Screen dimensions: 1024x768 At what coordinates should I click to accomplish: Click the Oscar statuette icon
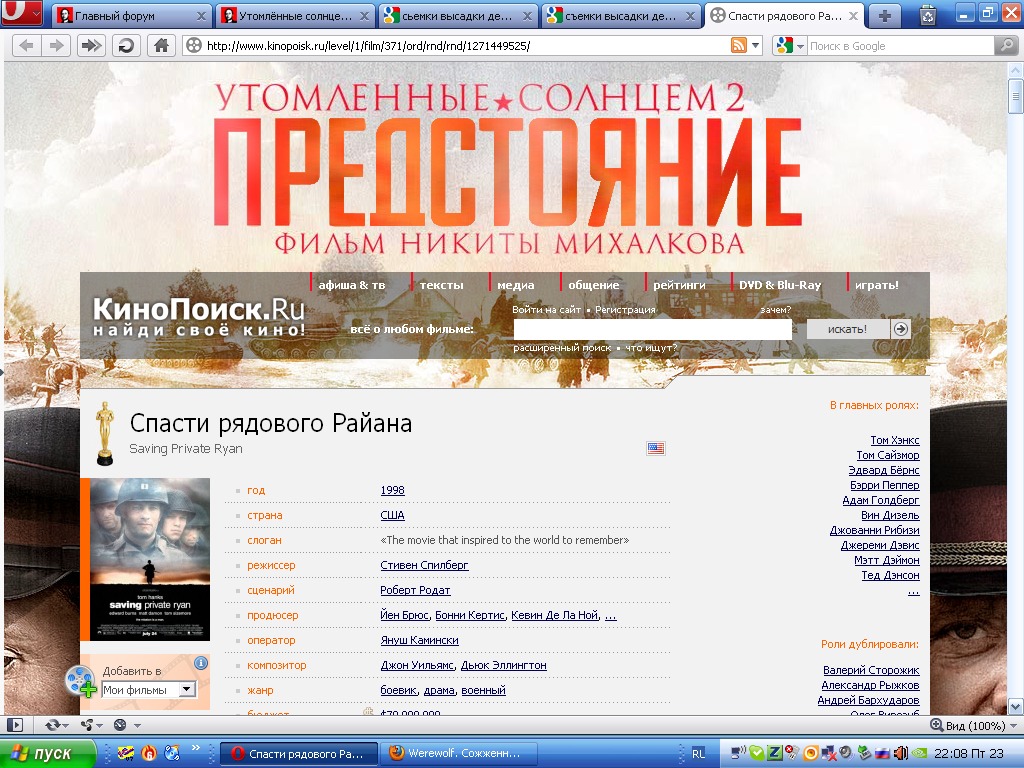[104, 433]
